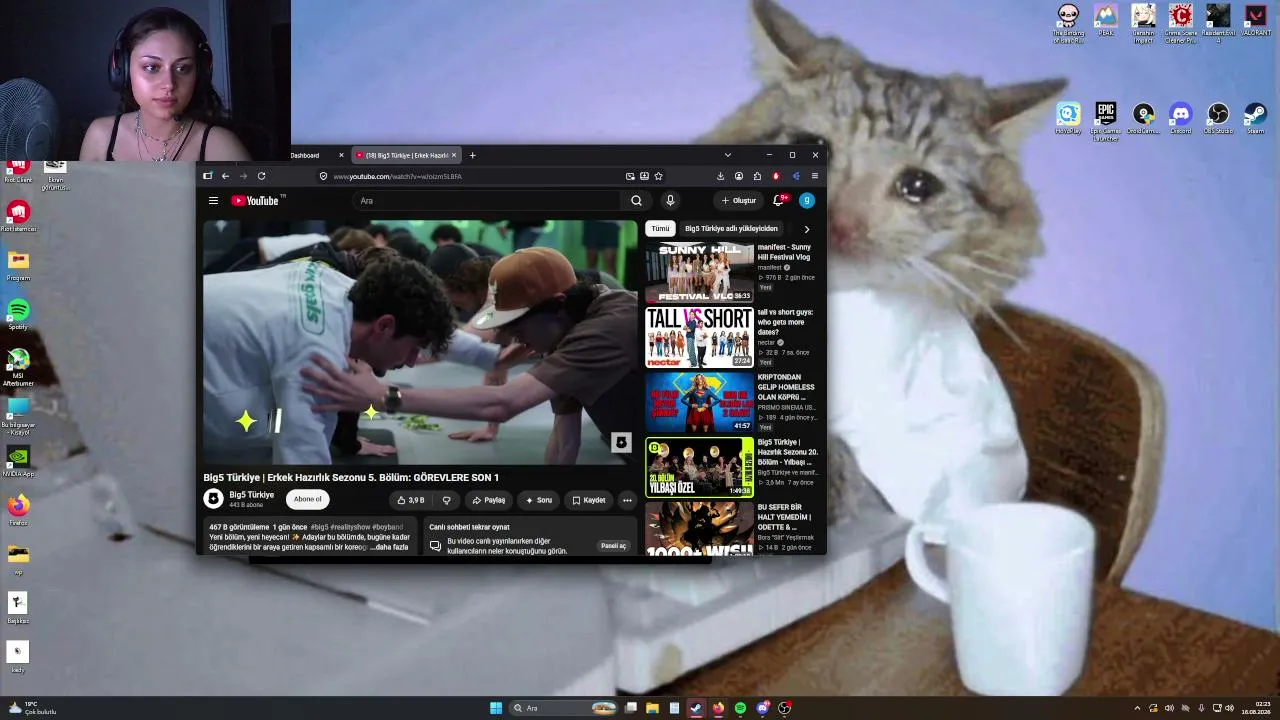The image size is (1280, 720).
Task: Open the Sunny Hill Festival Vlog thumbnail
Action: 699,272
